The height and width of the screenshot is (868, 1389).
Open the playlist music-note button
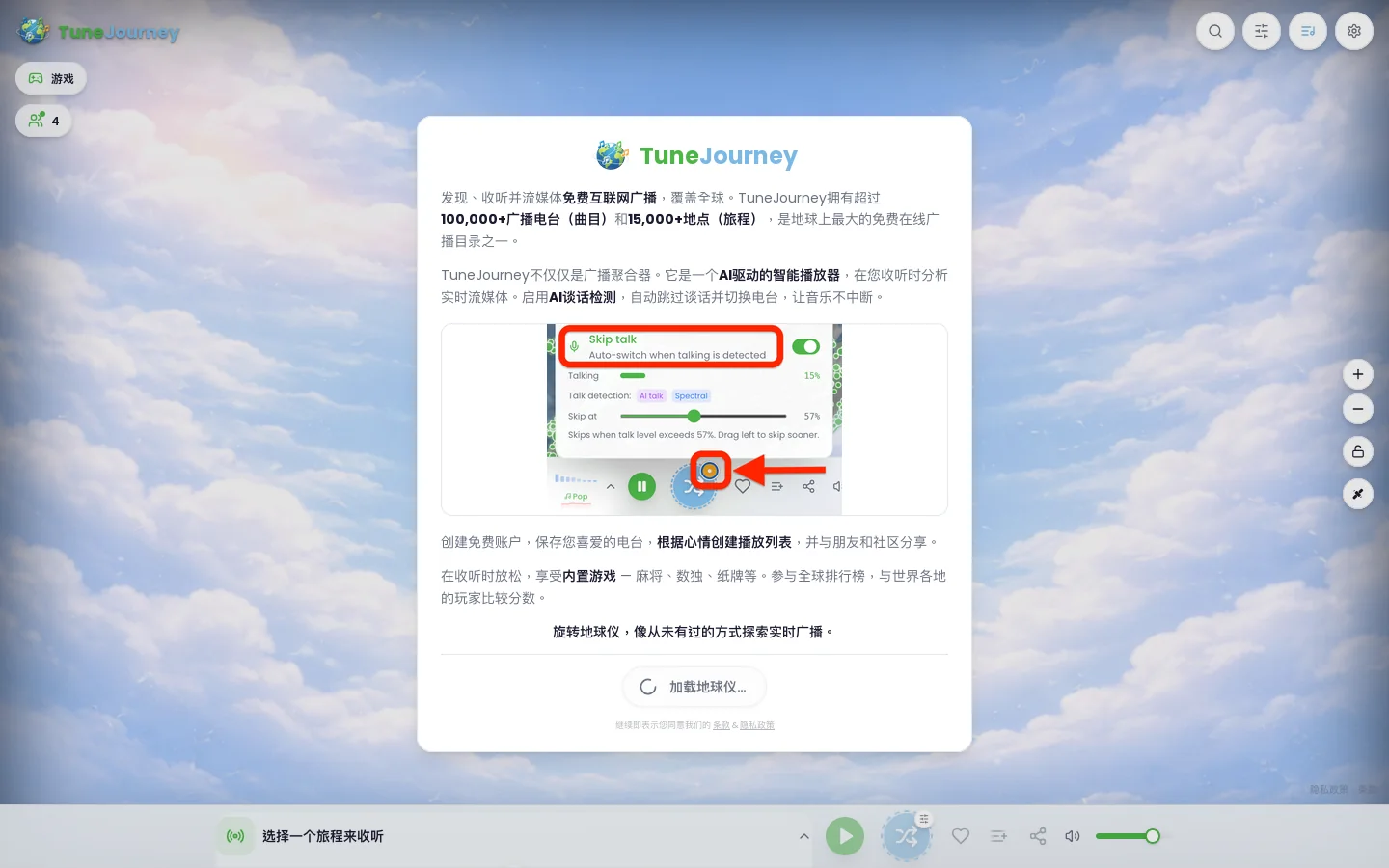tap(1308, 31)
